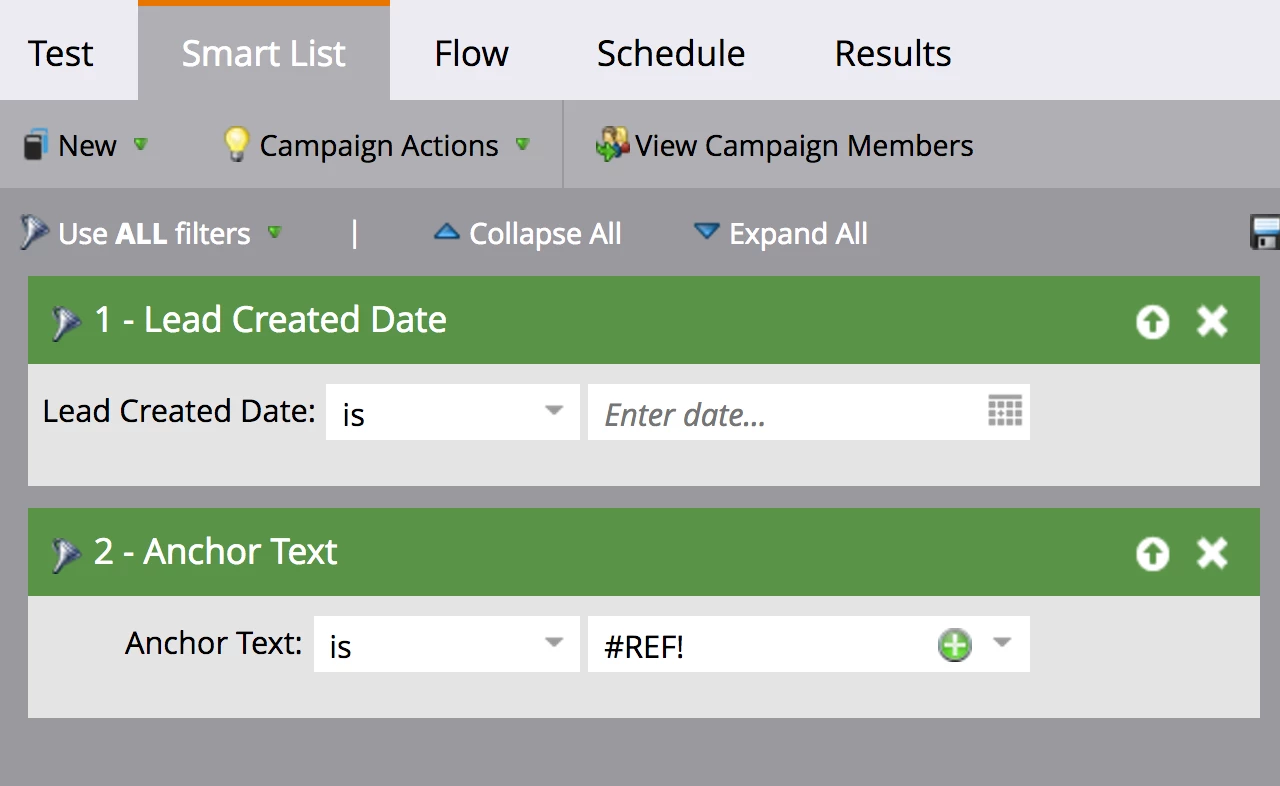Image resolution: width=1280 pixels, height=786 pixels.
Task: Click the Enter date input field
Action: (x=780, y=413)
